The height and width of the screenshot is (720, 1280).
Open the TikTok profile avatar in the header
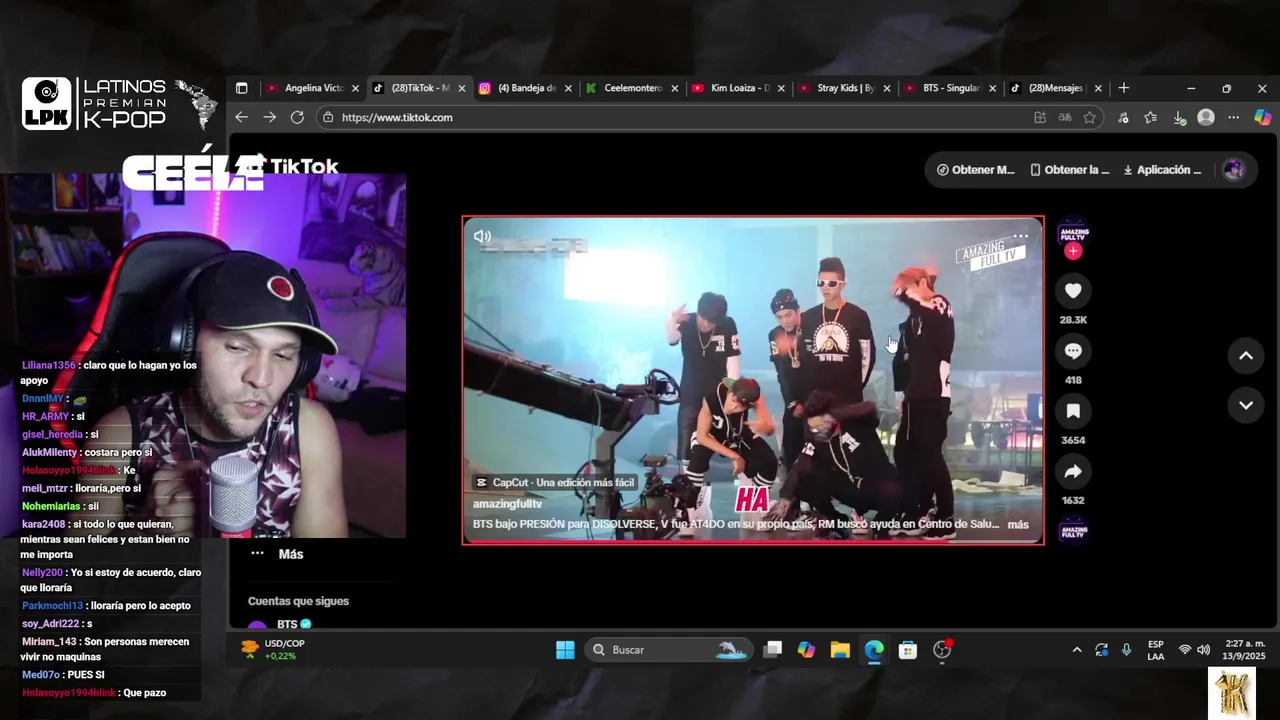pyautogui.click(x=1234, y=170)
